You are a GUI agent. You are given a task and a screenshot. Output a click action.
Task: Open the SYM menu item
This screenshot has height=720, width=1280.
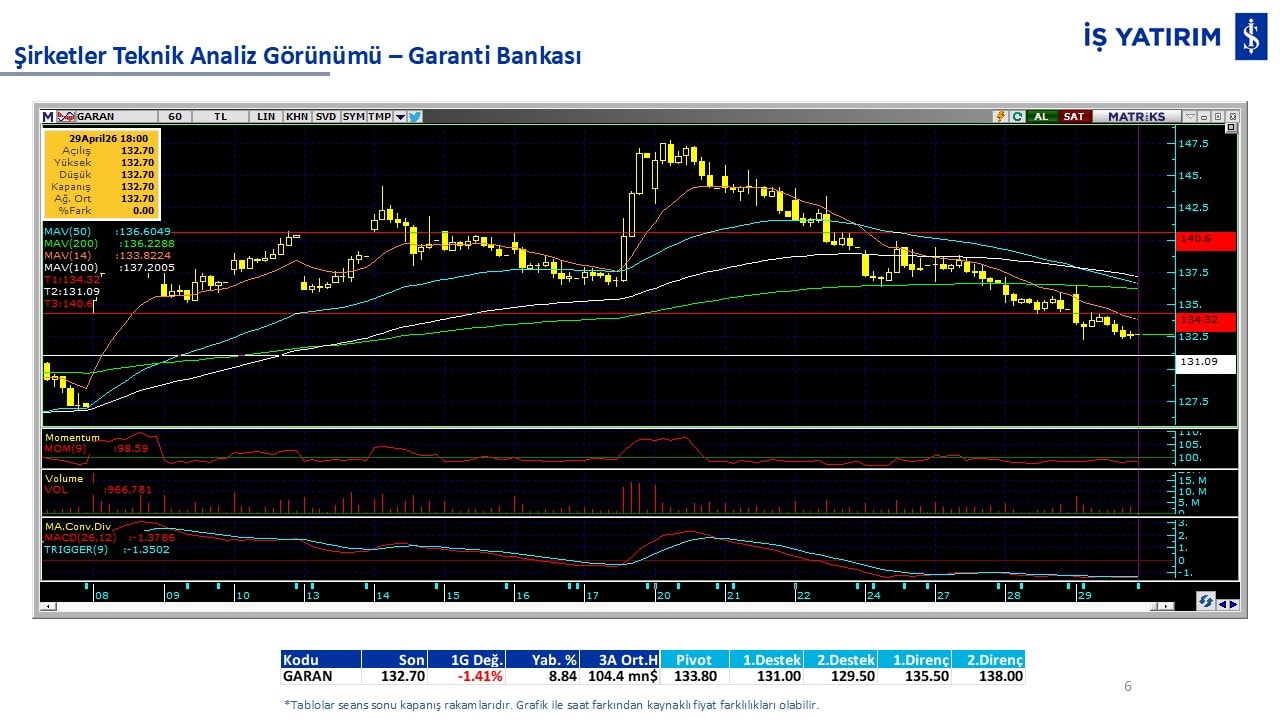[x=353, y=117]
